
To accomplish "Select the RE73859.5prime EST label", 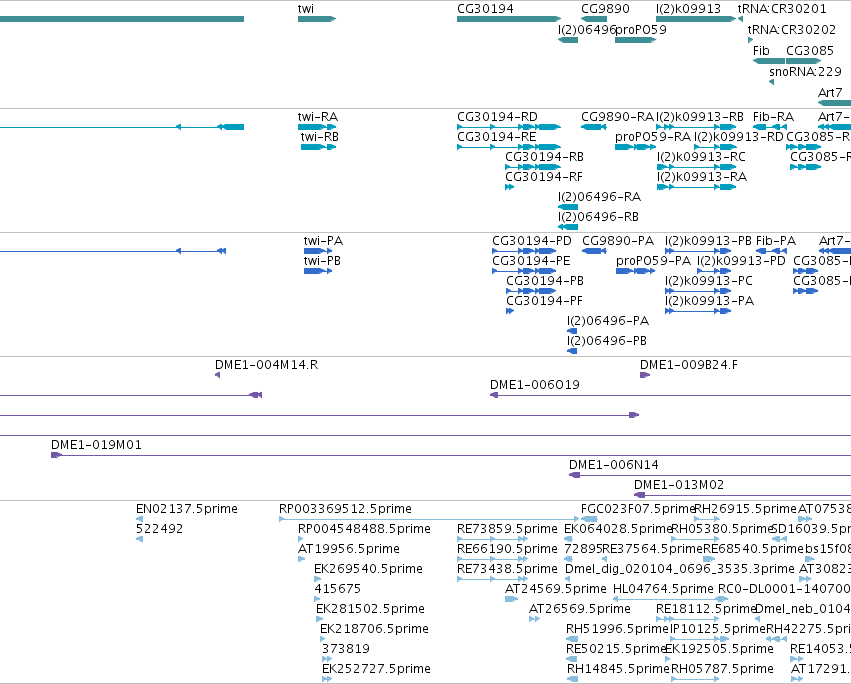I will 507,529.
